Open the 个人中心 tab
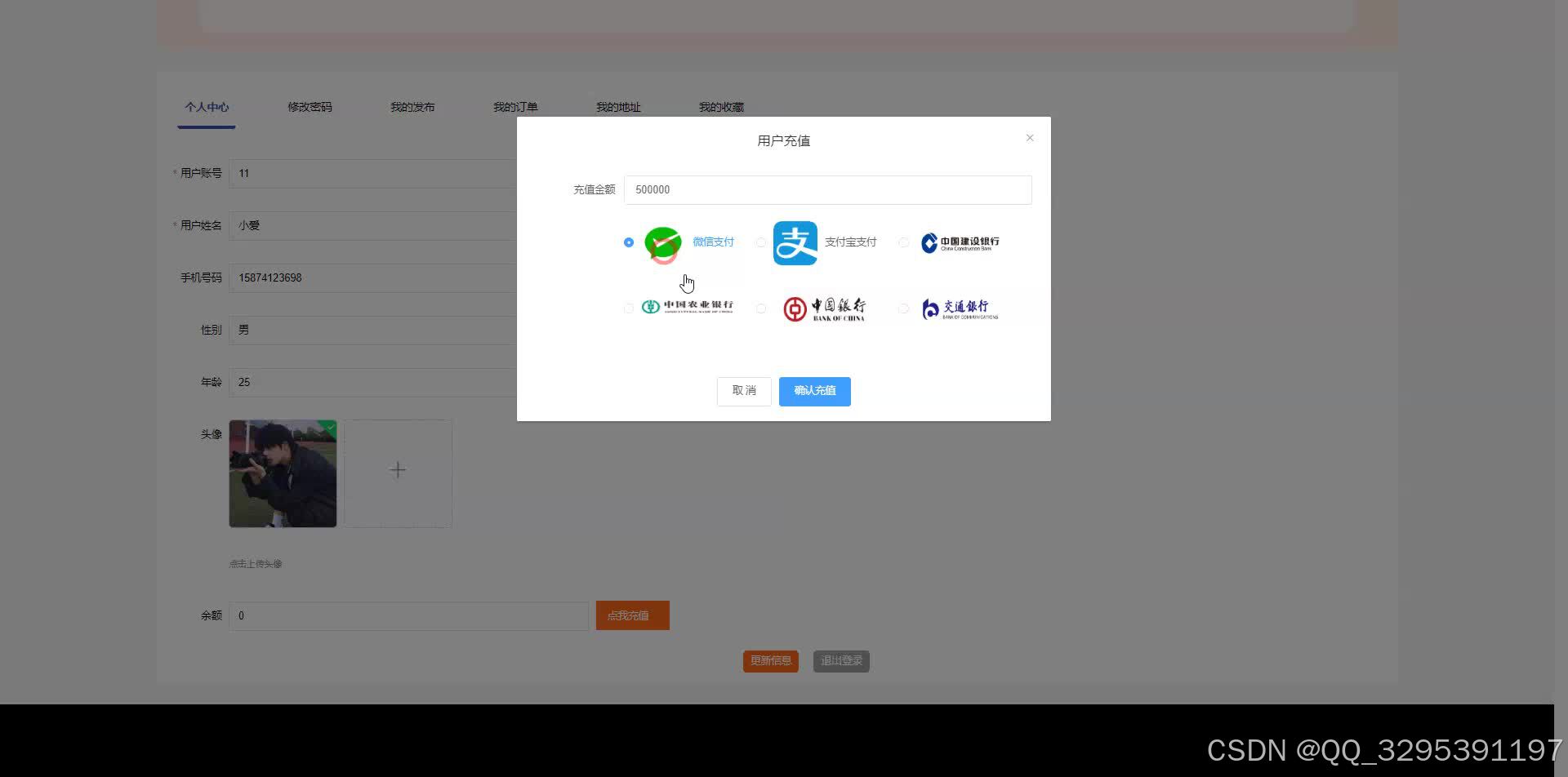This screenshot has width=1568, height=777. [x=207, y=107]
